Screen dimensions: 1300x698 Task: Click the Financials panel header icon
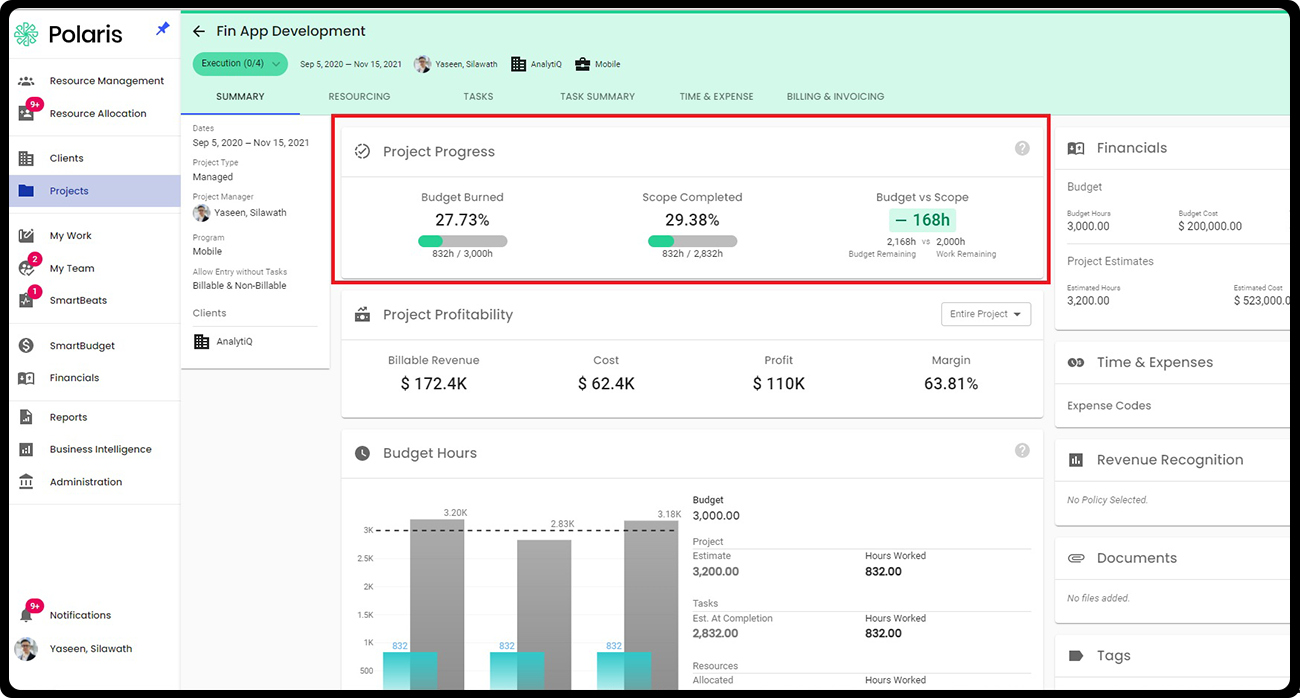pyautogui.click(x=1076, y=148)
